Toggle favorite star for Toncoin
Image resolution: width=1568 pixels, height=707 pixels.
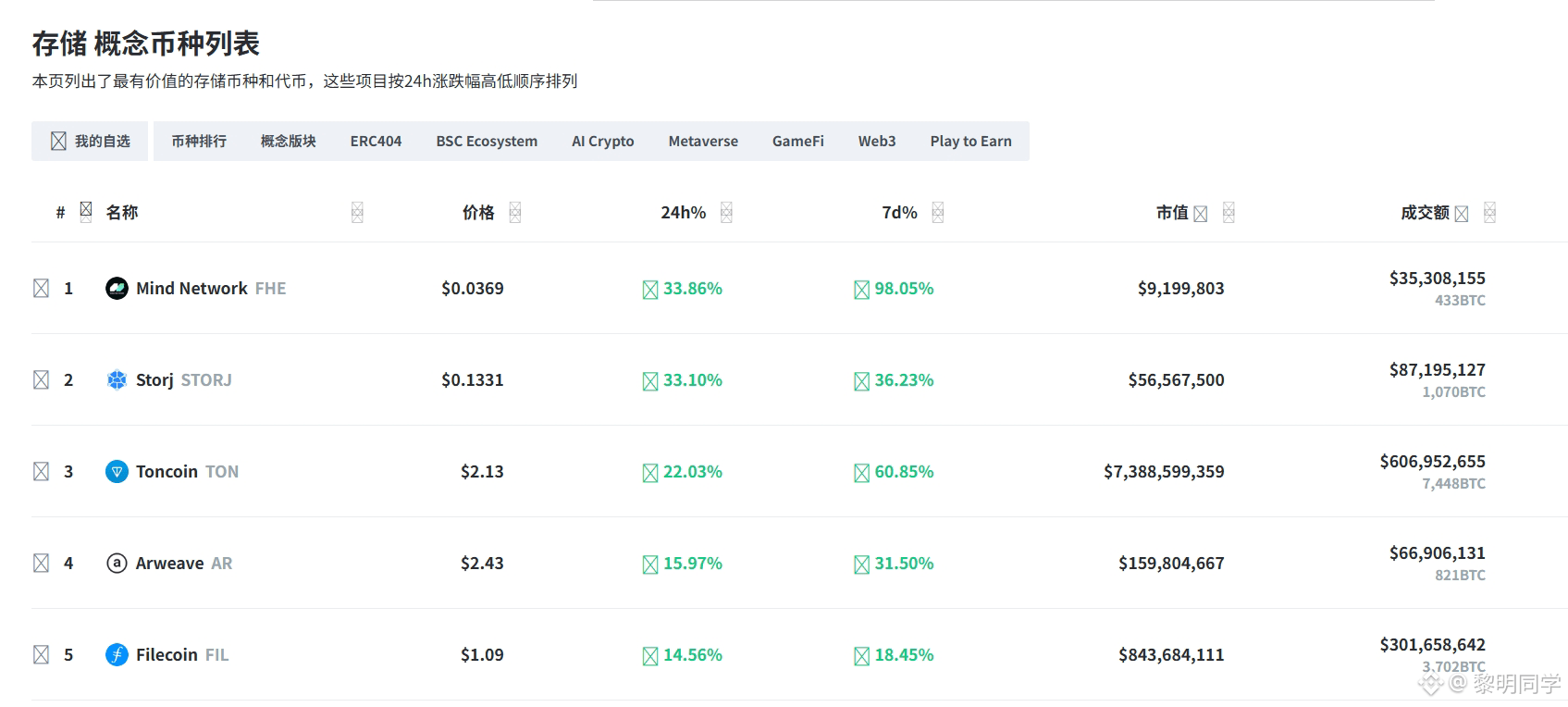point(41,471)
